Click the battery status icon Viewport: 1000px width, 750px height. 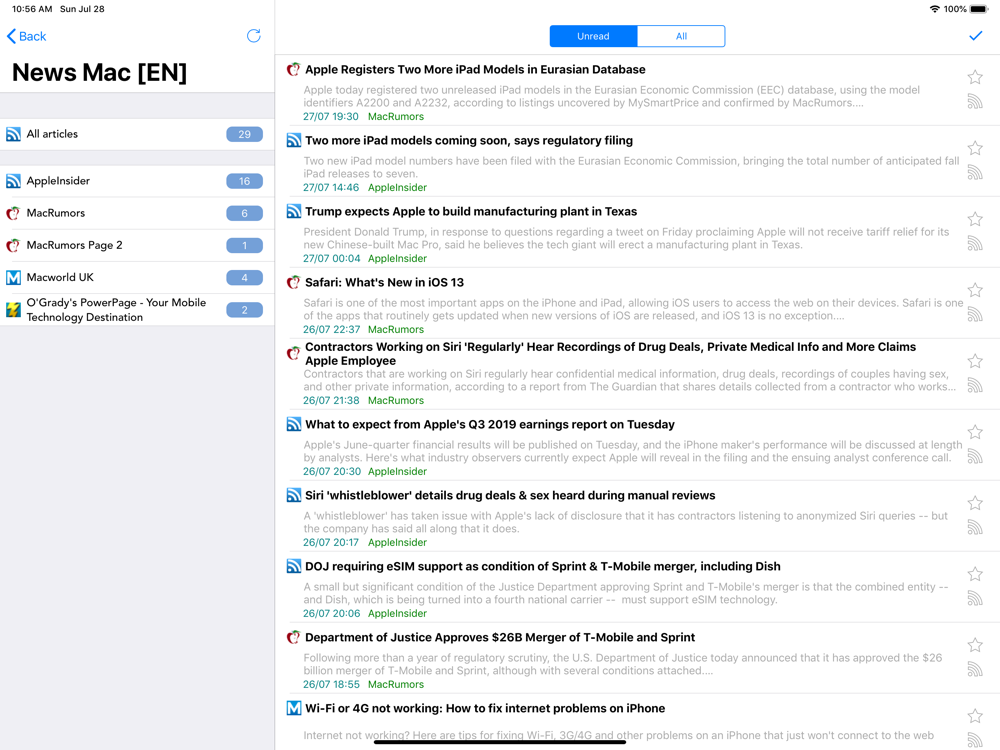point(979,9)
